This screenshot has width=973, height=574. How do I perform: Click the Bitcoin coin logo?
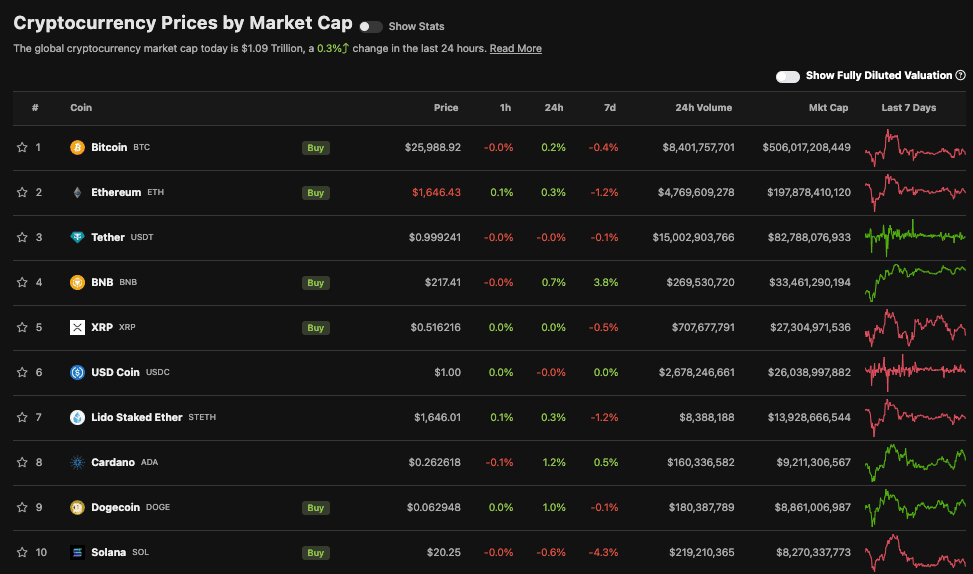[x=77, y=147]
